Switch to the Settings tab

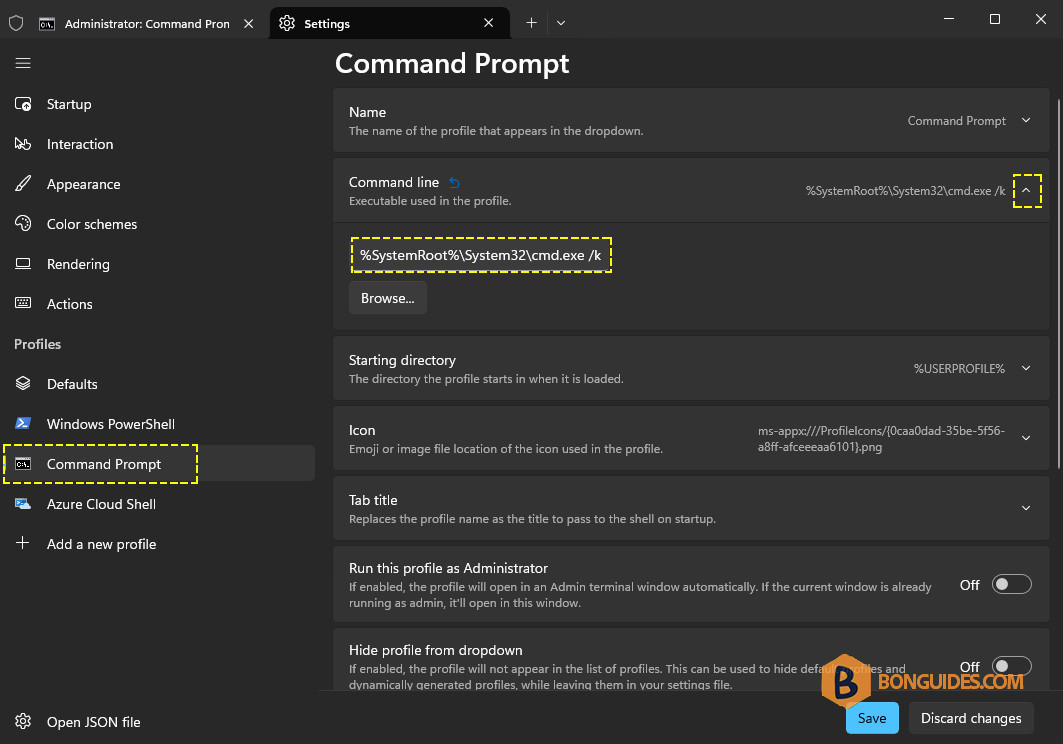point(389,24)
